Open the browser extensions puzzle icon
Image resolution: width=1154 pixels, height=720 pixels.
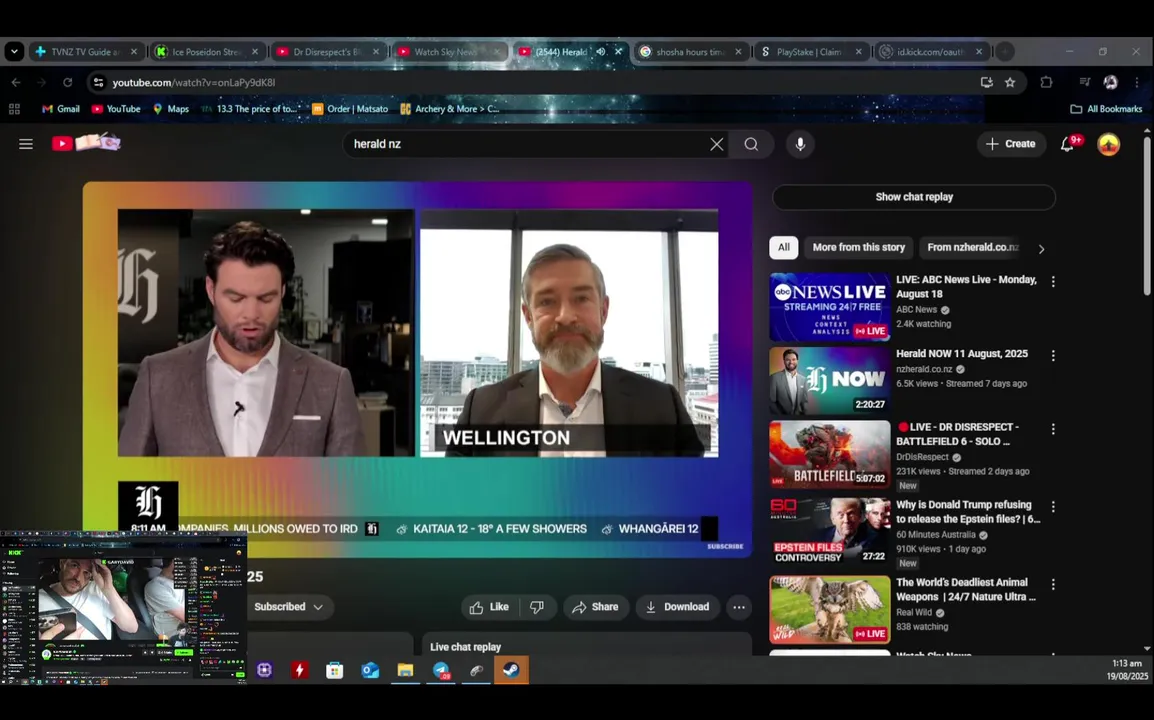click(x=1046, y=82)
